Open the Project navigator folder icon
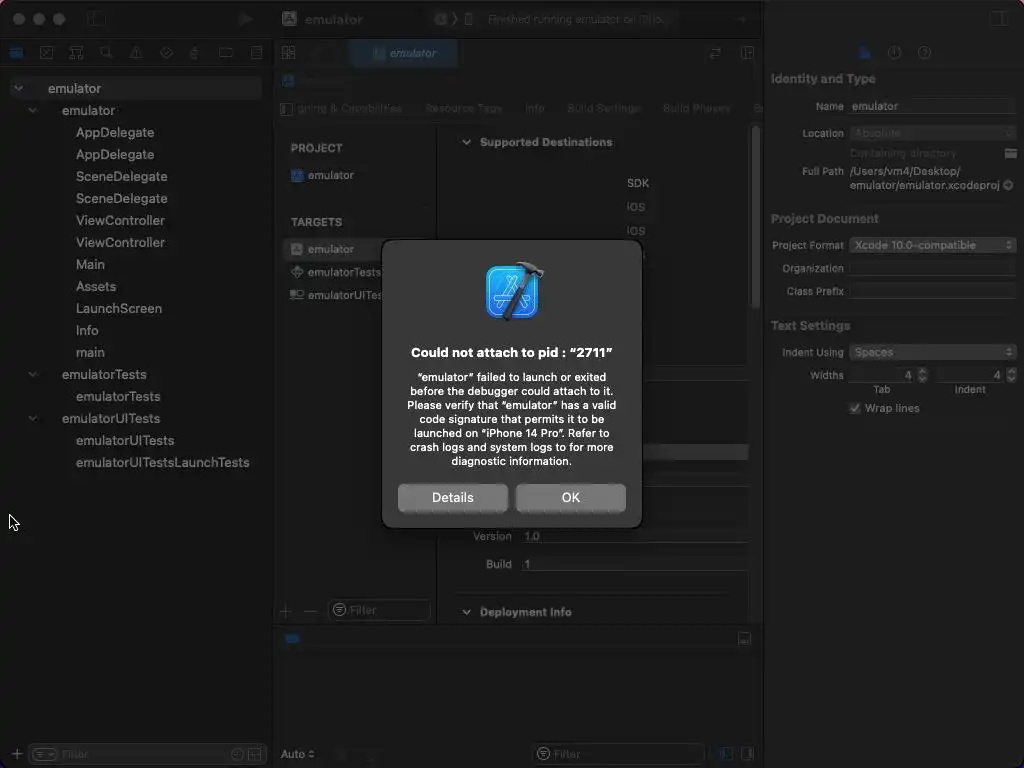Viewport: 1024px width, 768px height. point(16,53)
